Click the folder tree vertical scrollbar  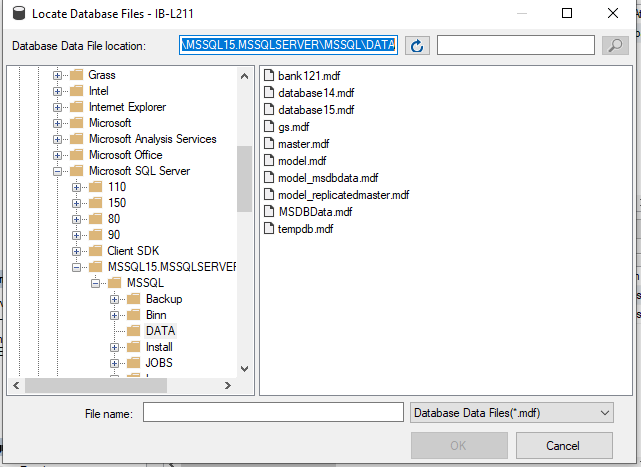(x=244, y=180)
